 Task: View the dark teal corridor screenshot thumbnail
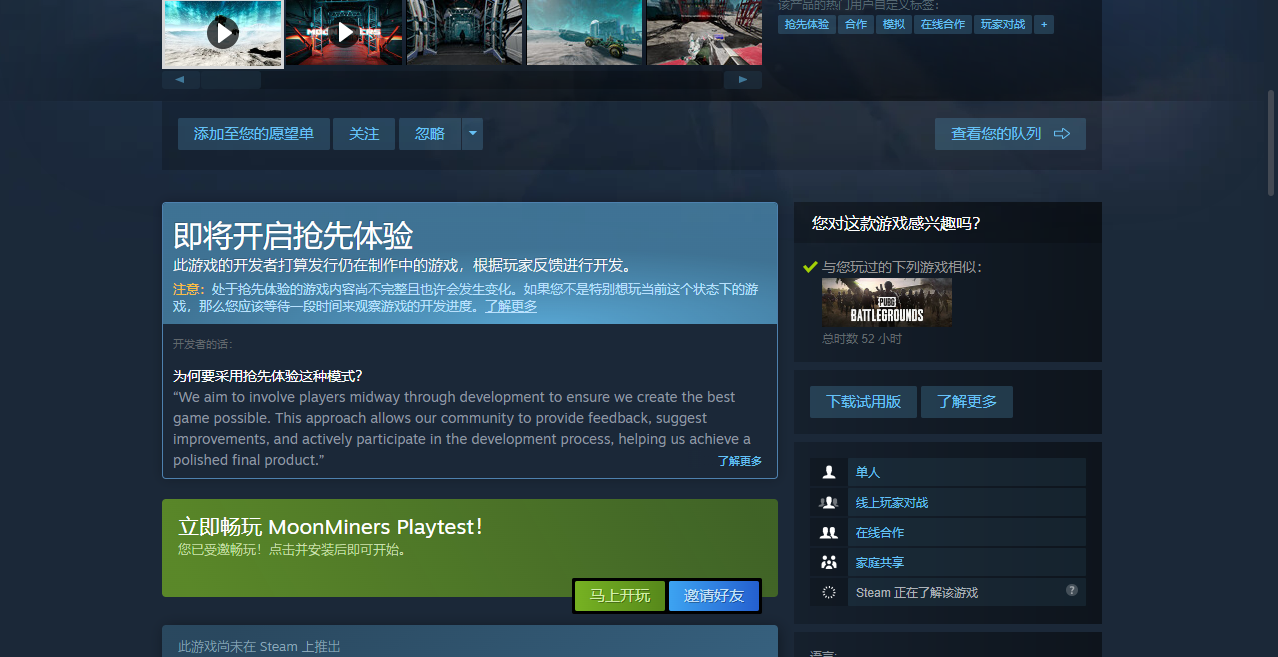(465, 32)
